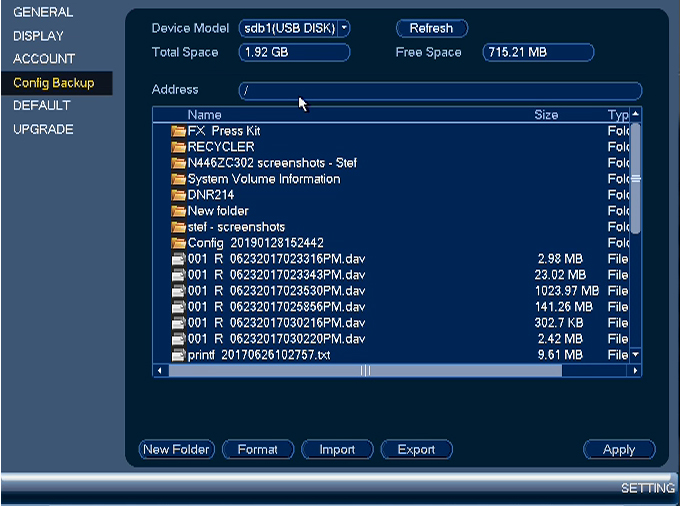Click the System Volume Information folder icon
The height and width of the screenshot is (506, 680).
[178, 179]
